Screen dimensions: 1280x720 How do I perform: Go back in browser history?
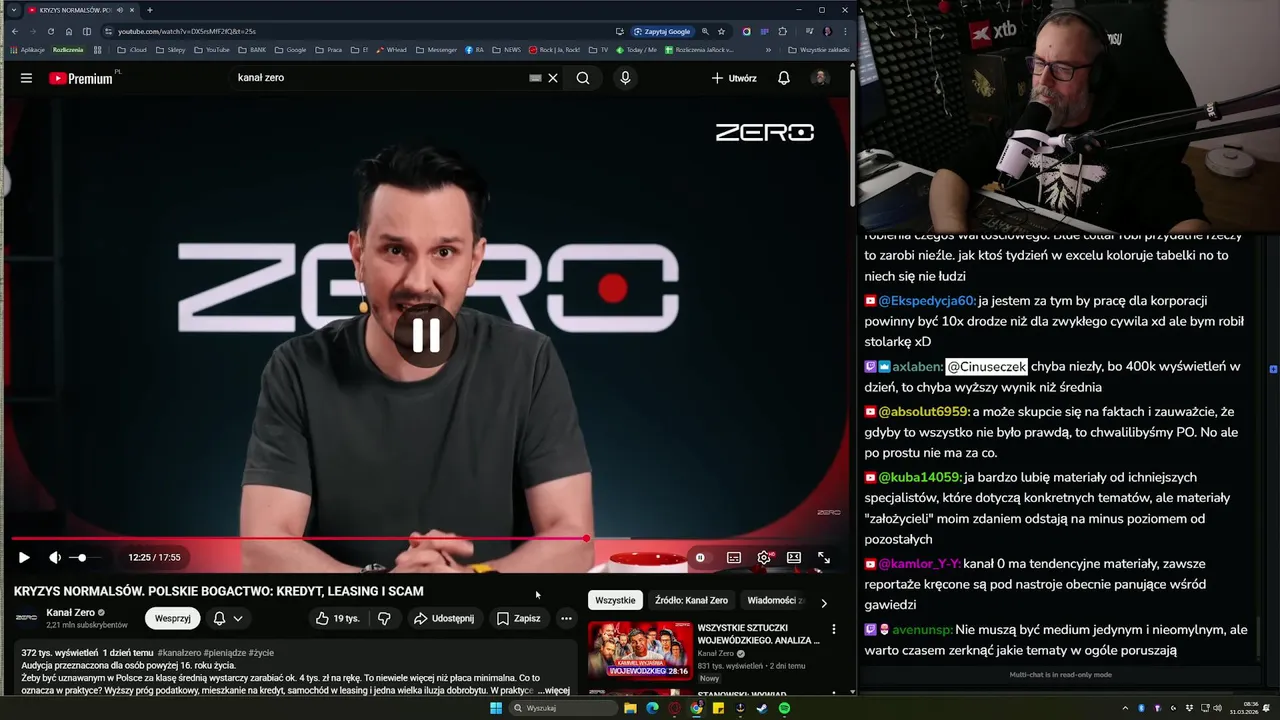(14, 31)
